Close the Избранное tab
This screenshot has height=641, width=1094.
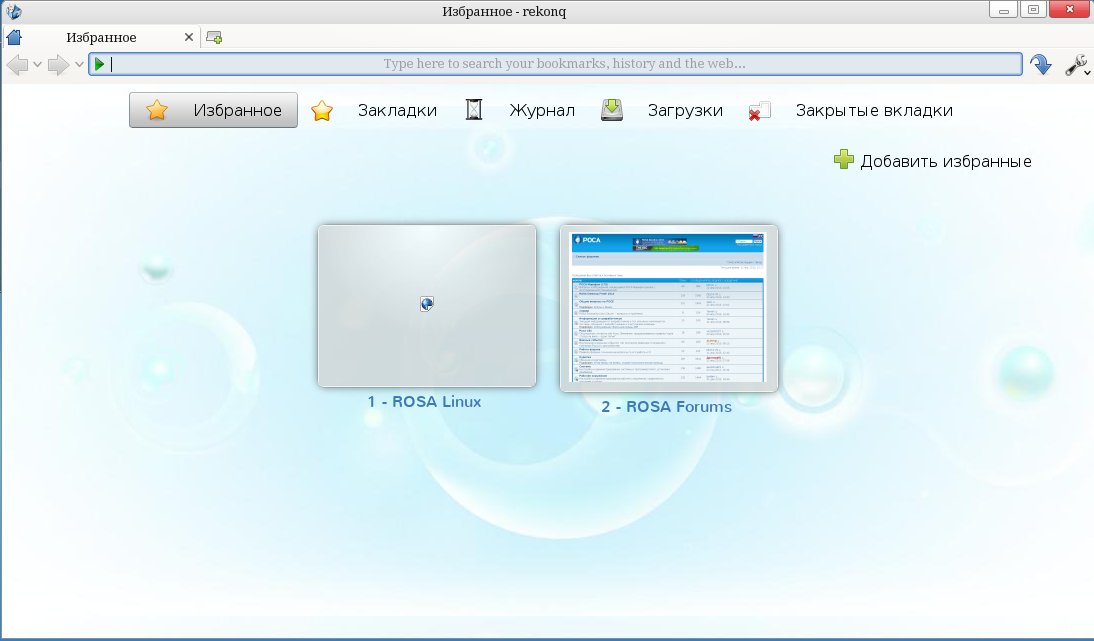[188, 38]
